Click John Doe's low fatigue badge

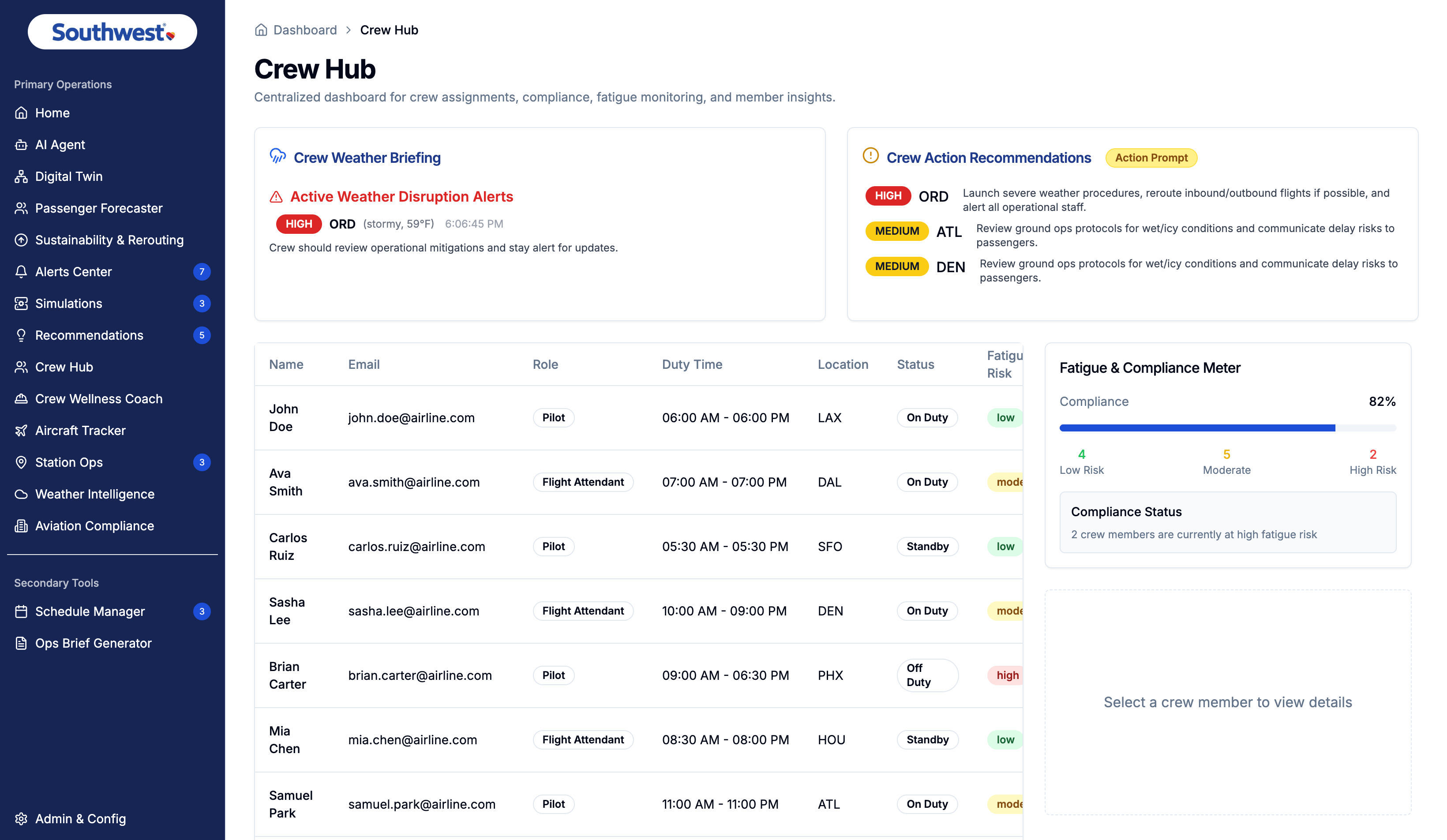(x=1005, y=417)
